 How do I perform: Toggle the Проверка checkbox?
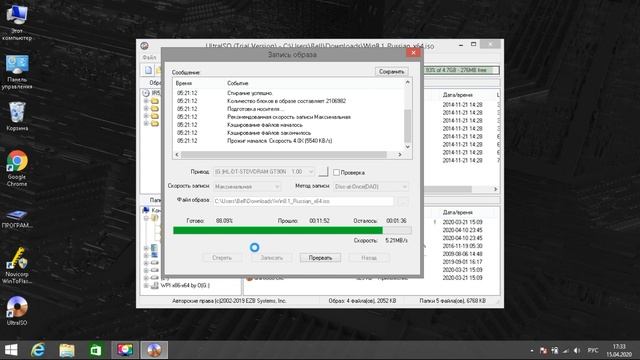(x=336, y=172)
